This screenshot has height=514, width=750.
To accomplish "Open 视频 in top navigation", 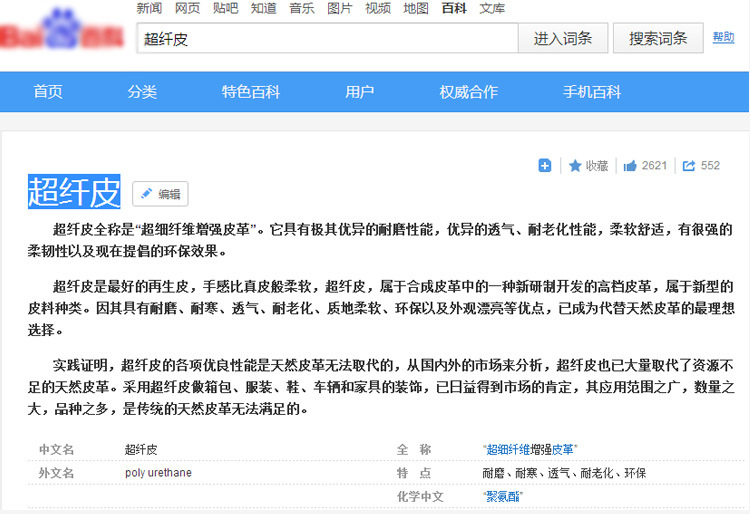I will tap(378, 8).
